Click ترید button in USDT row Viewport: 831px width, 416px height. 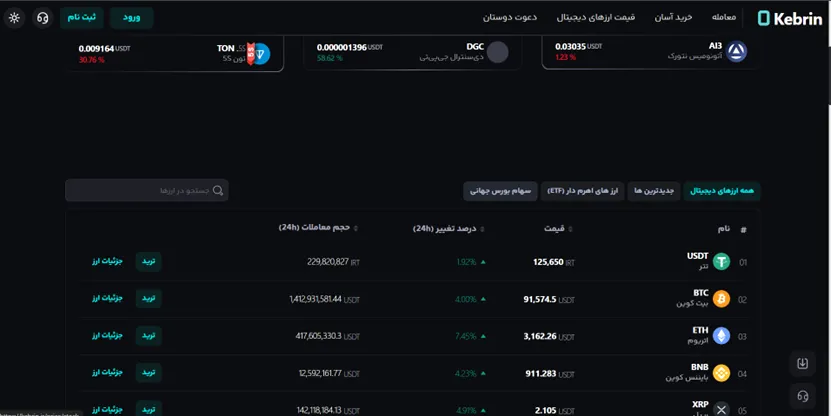point(148,261)
